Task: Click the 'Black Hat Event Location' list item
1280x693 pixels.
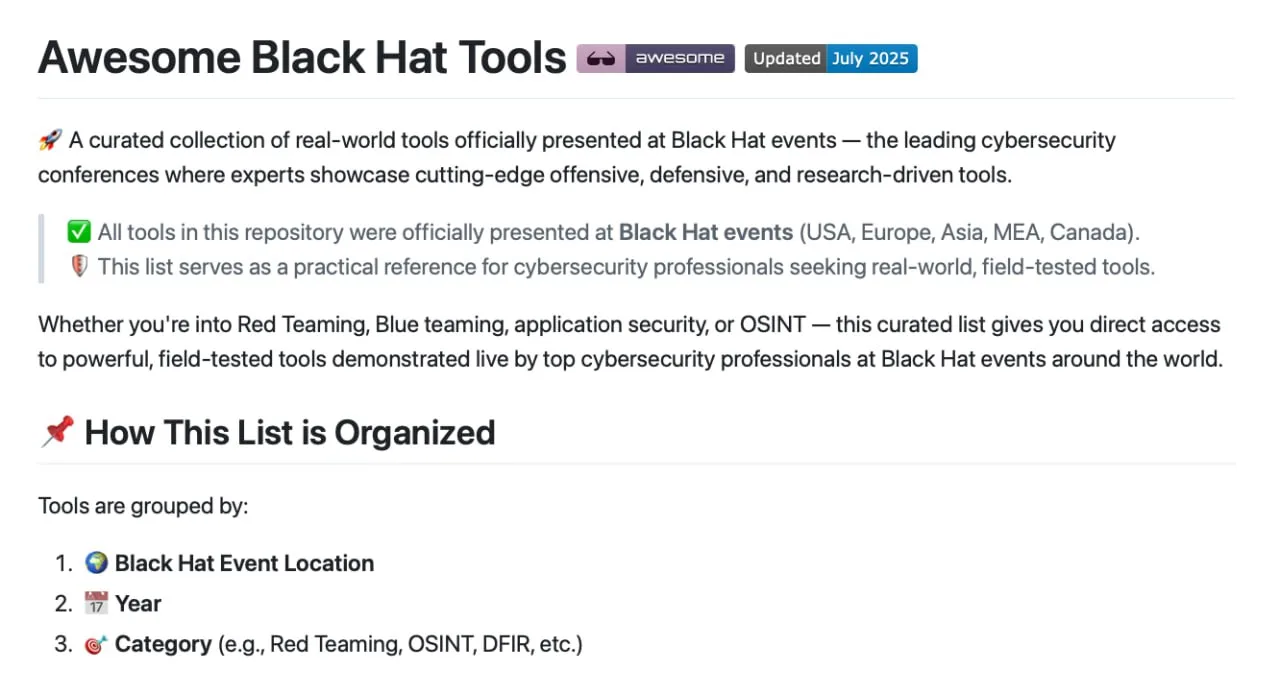Action: coord(244,563)
